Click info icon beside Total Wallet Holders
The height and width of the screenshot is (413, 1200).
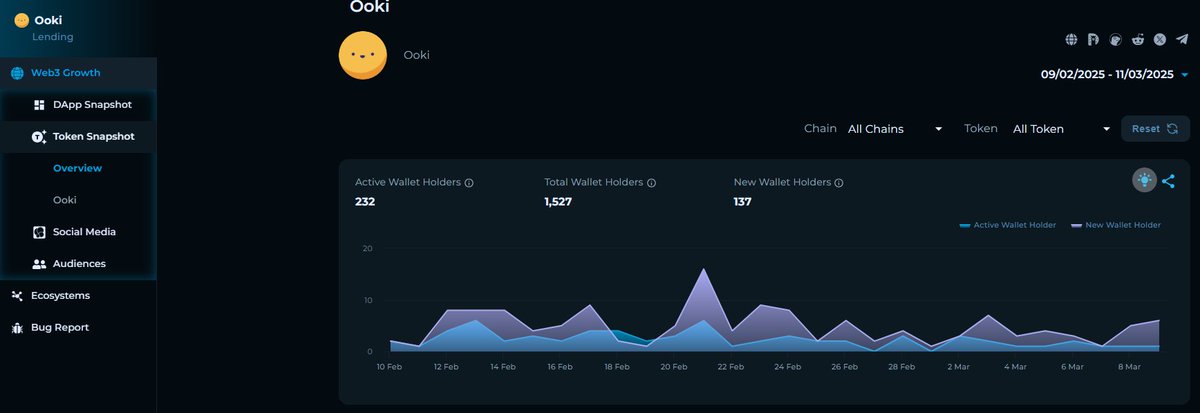(652, 183)
